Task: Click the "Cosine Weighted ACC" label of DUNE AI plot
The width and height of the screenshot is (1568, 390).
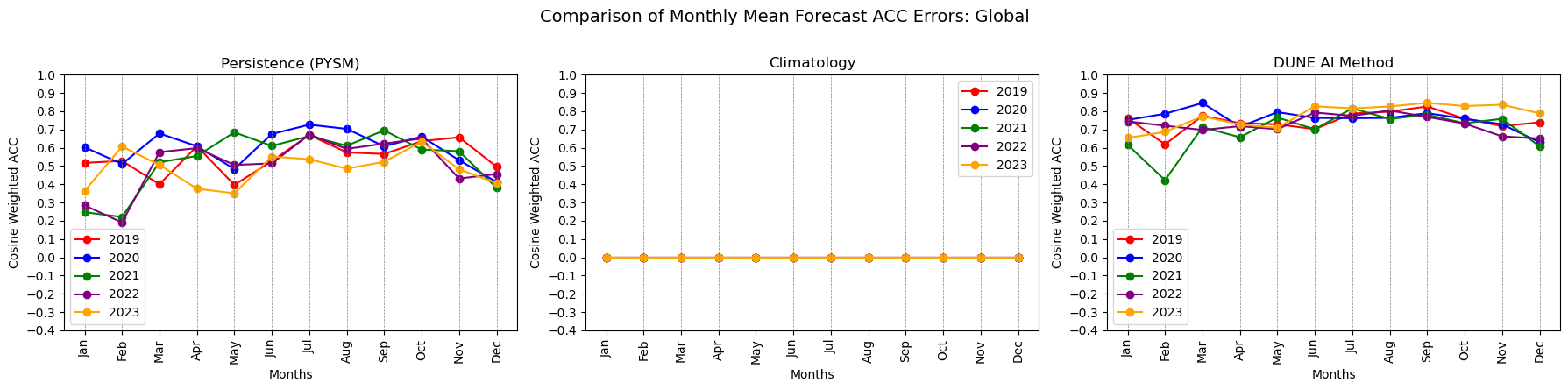Action: click(1056, 202)
